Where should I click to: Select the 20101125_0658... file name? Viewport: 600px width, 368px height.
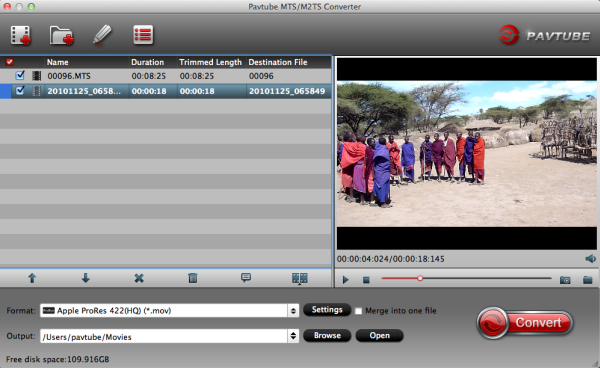coord(84,91)
